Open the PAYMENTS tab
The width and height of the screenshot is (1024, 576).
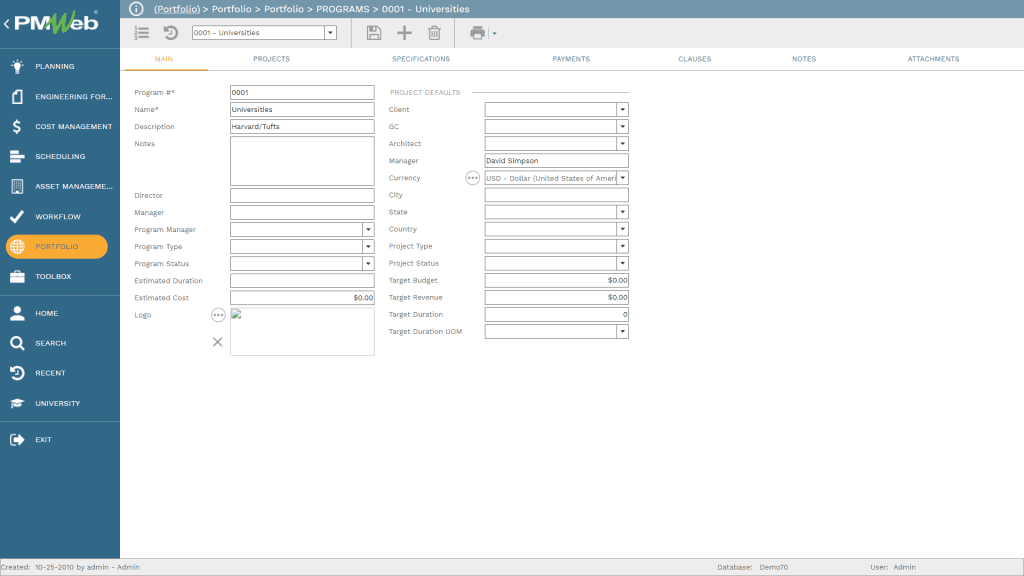pos(571,59)
